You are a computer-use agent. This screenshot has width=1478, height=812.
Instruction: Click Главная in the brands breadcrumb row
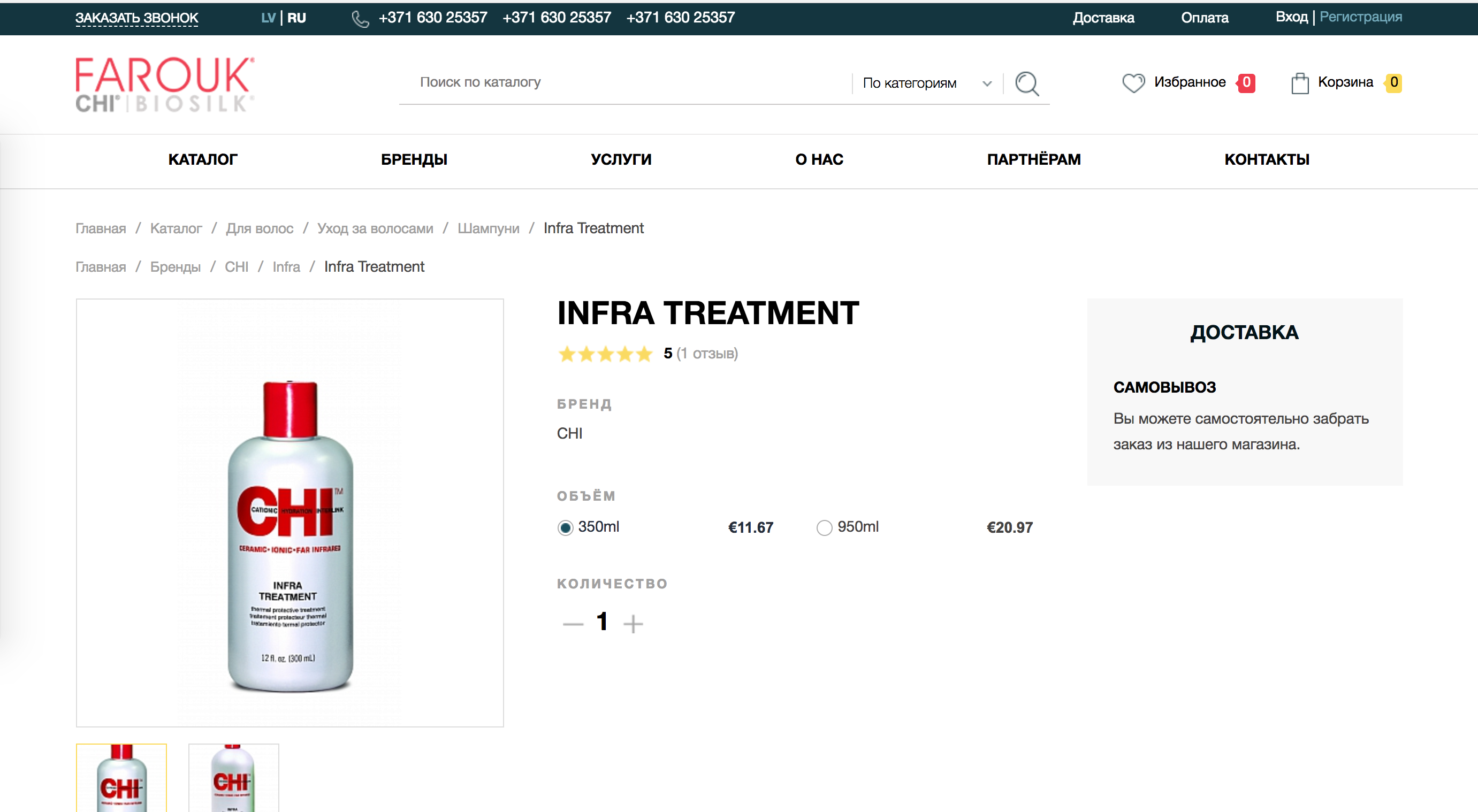[101, 266]
